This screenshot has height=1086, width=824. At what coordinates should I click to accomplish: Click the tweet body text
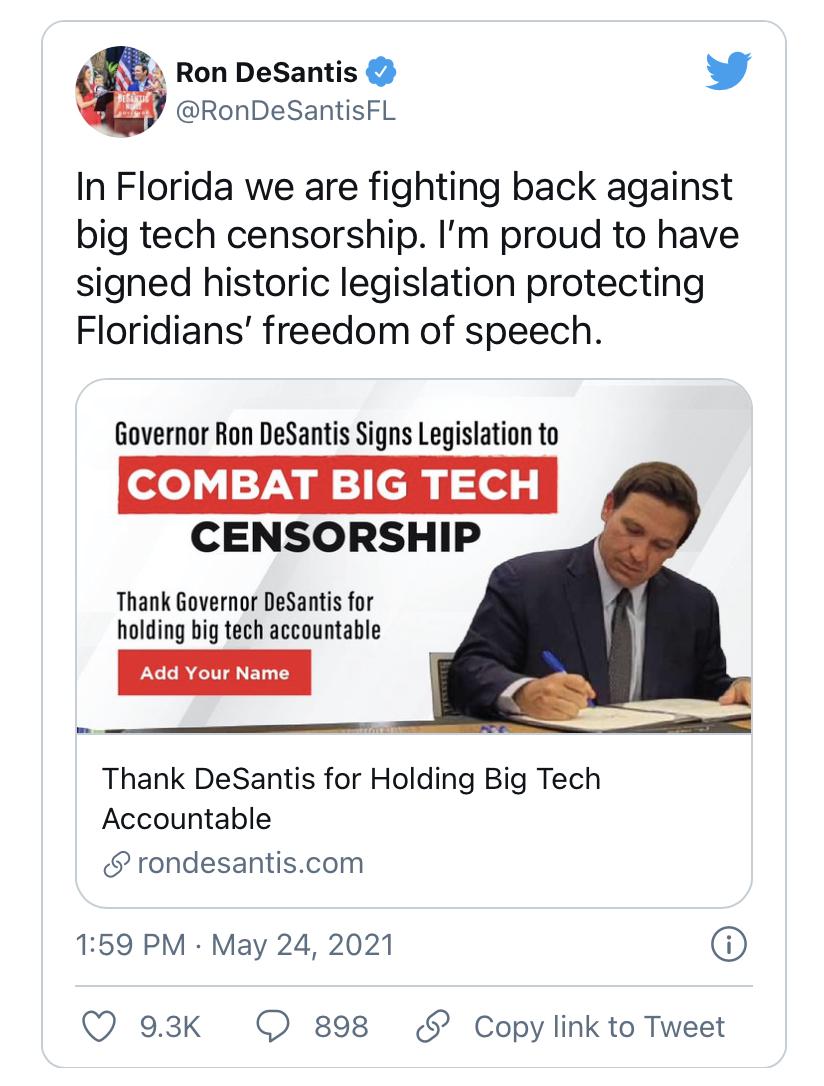pos(405,257)
